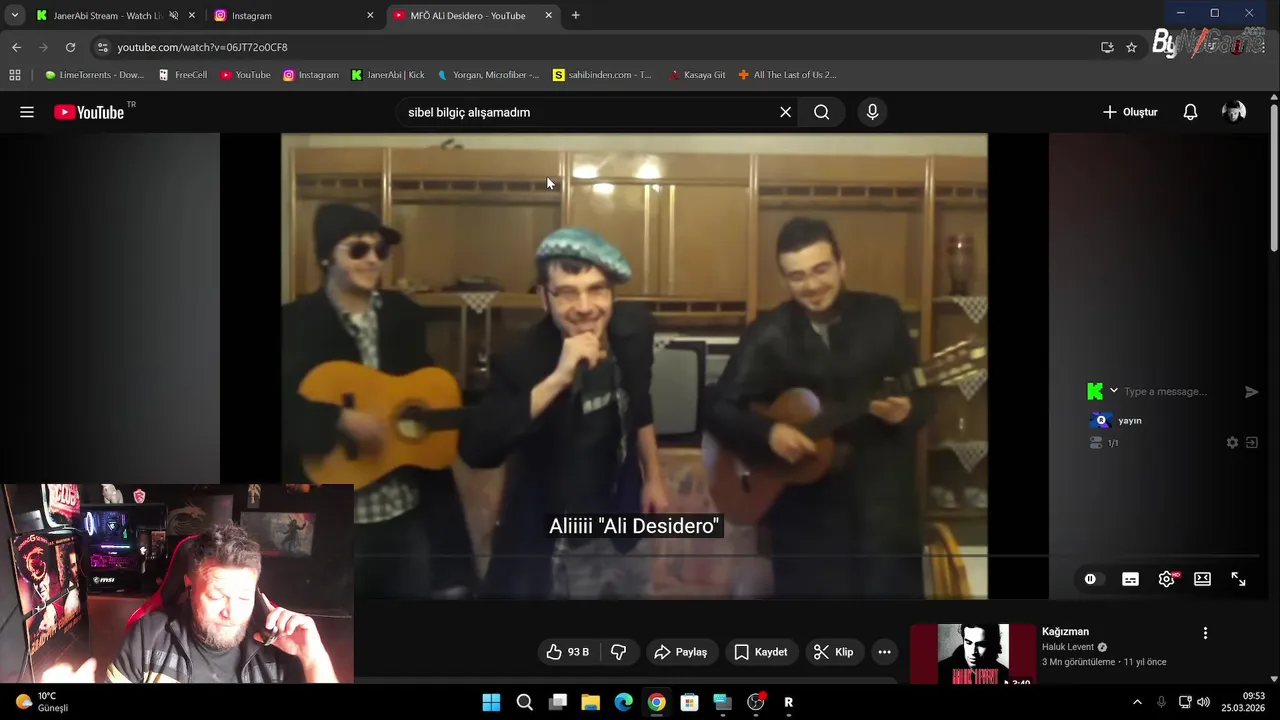Screen dimensions: 1280x720
Task: Open the Kasaya Git bookmark
Action: click(697, 75)
